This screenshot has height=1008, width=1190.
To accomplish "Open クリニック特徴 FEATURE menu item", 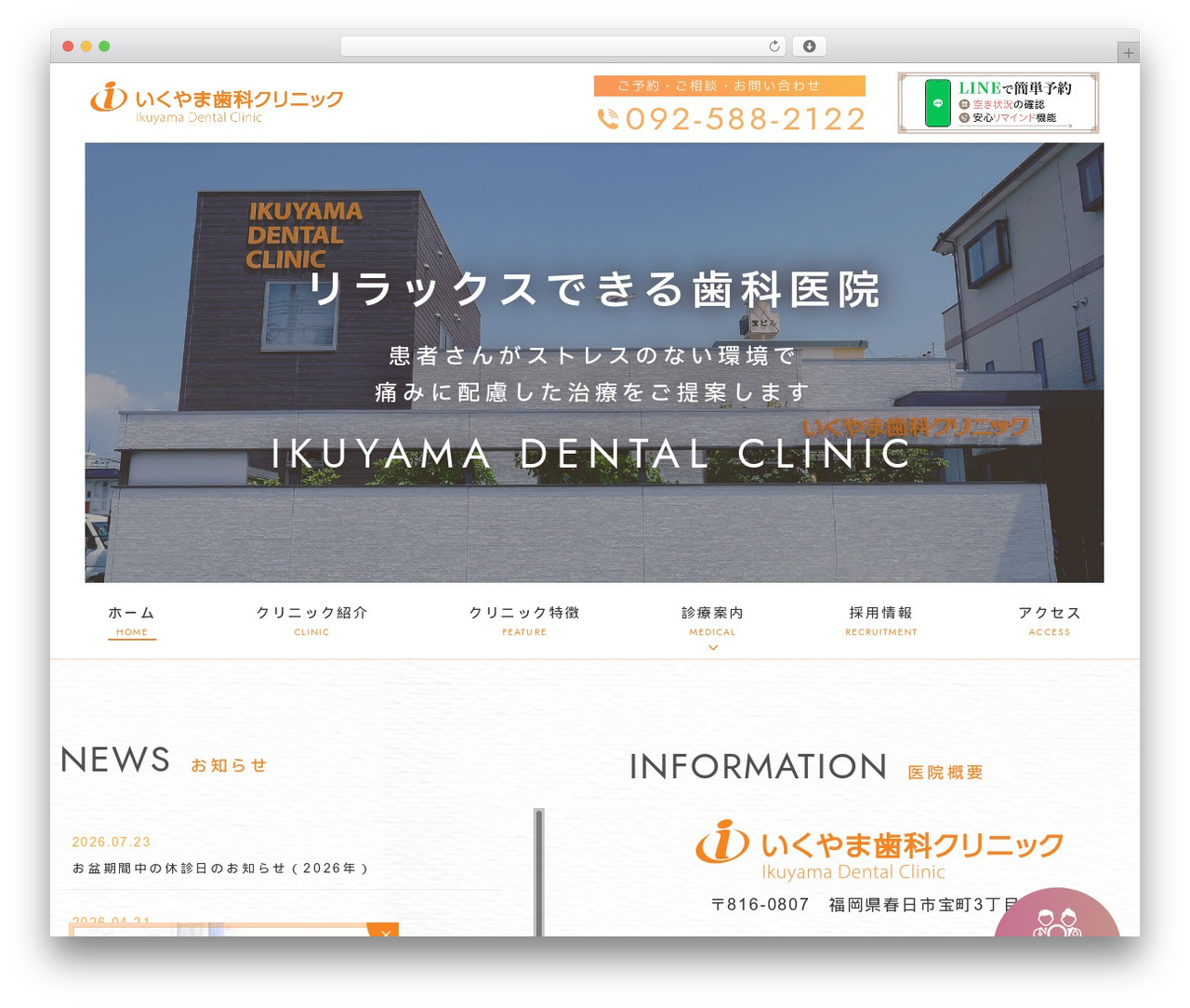I will coord(524,621).
